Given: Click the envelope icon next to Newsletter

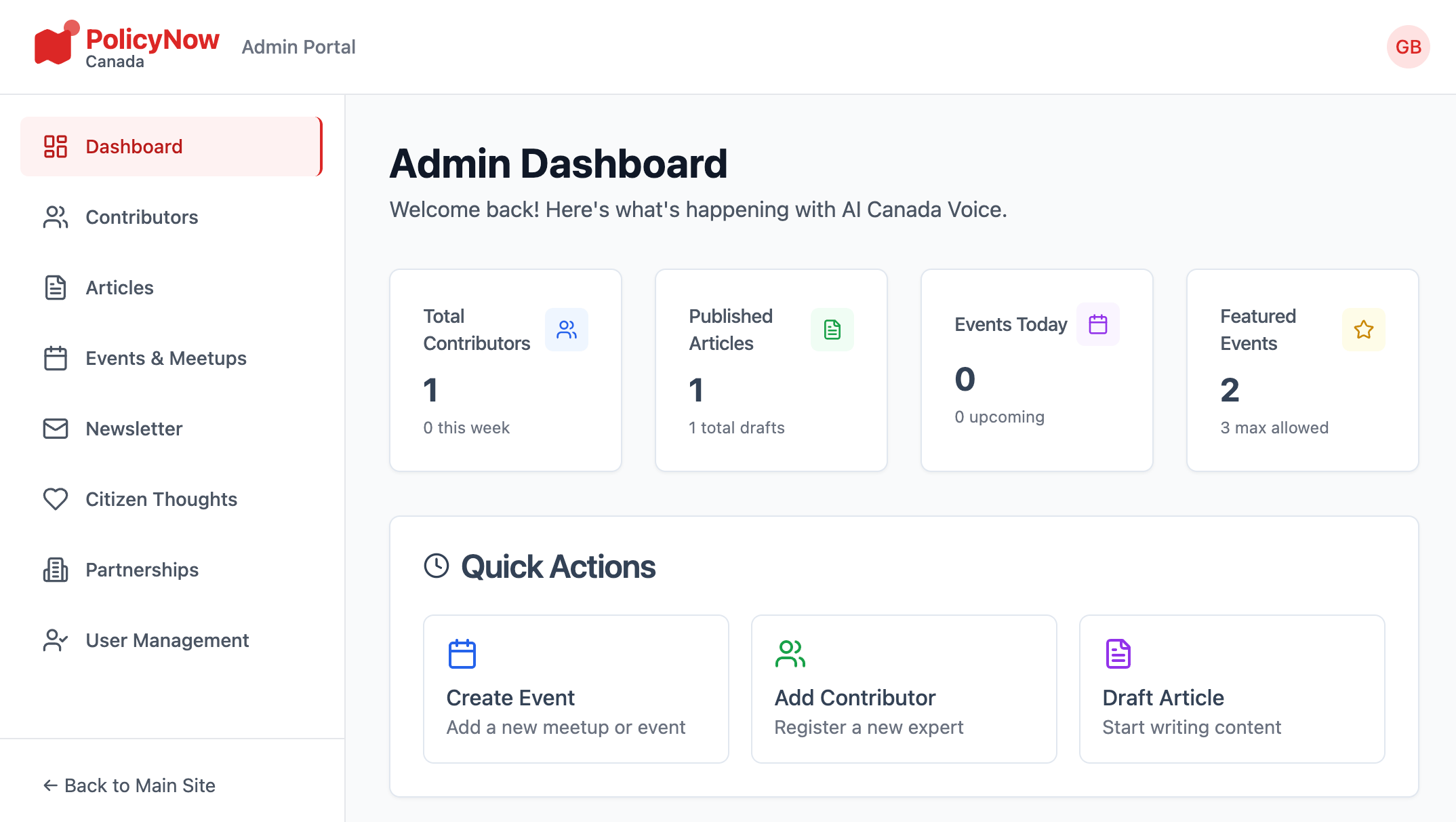Looking at the screenshot, I should click(x=56, y=429).
